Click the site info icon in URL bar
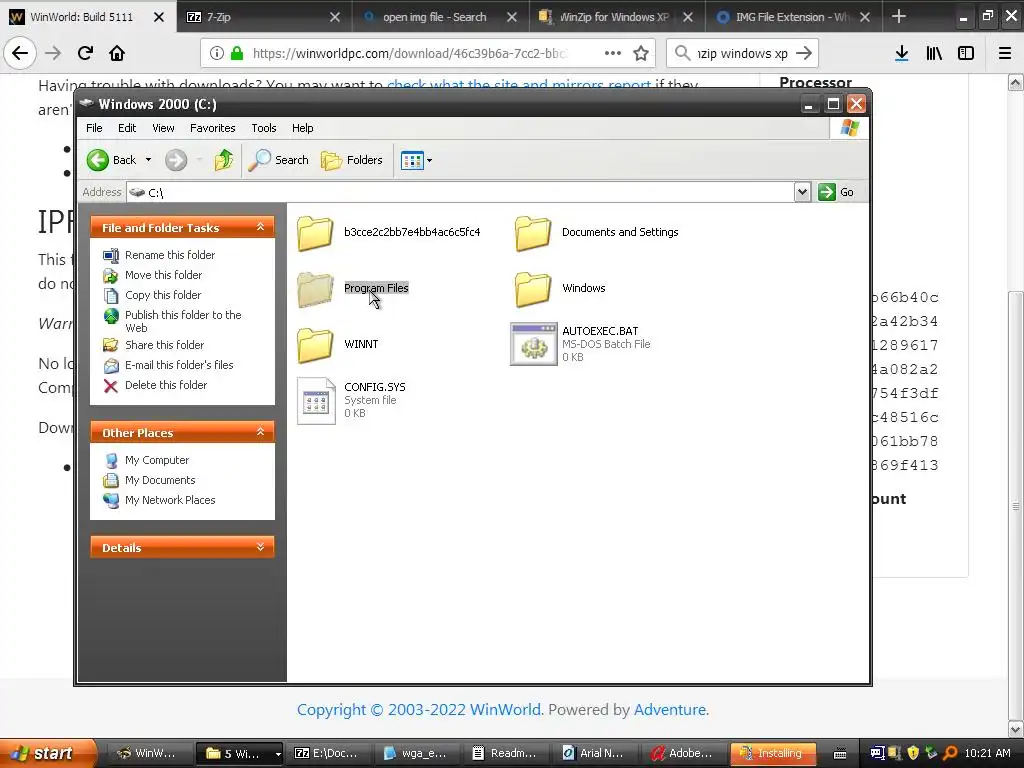1024x768 pixels. point(217,54)
